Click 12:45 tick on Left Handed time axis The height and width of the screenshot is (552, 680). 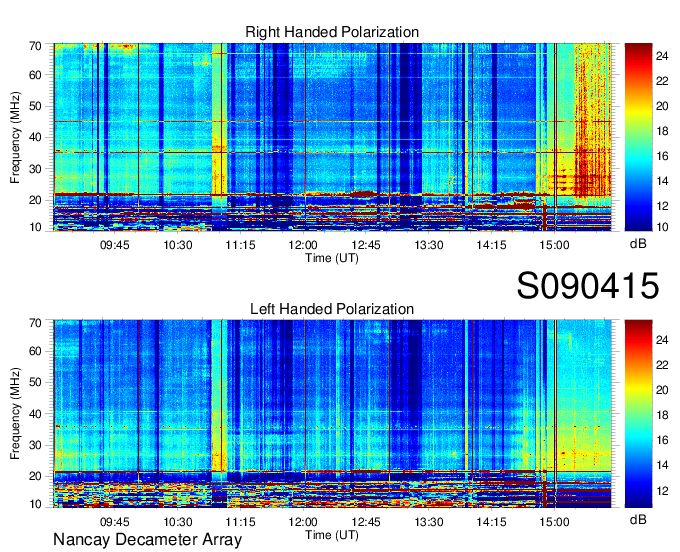click(x=366, y=522)
